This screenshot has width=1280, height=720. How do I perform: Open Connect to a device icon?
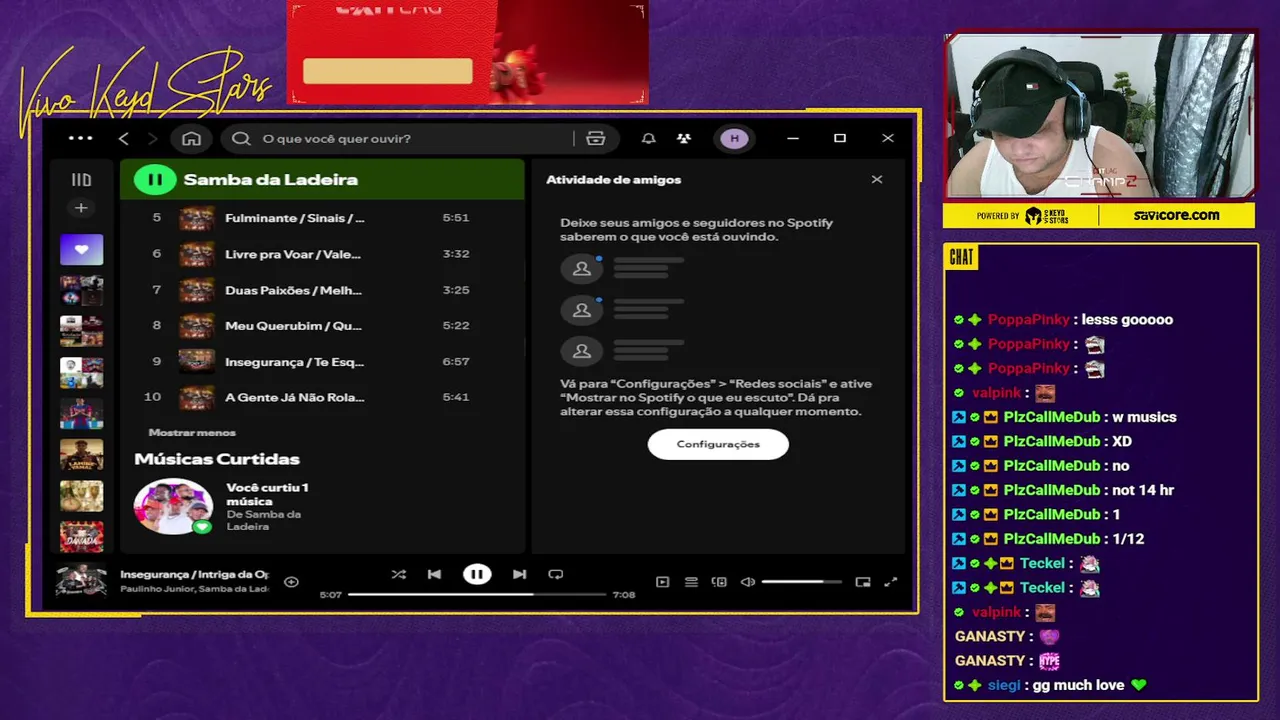[x=719, y=582]
